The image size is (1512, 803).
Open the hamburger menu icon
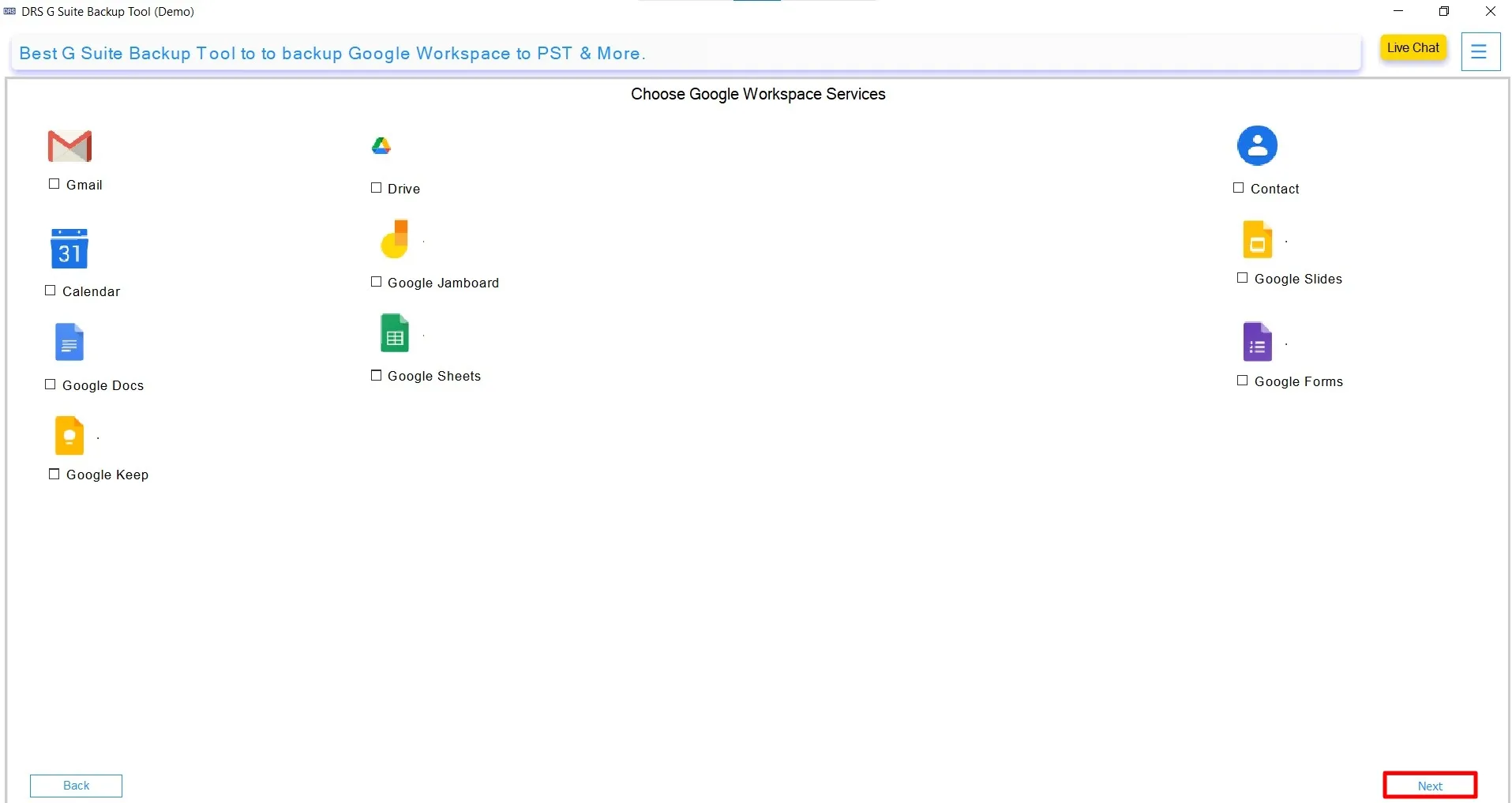tap(1480, 52)
